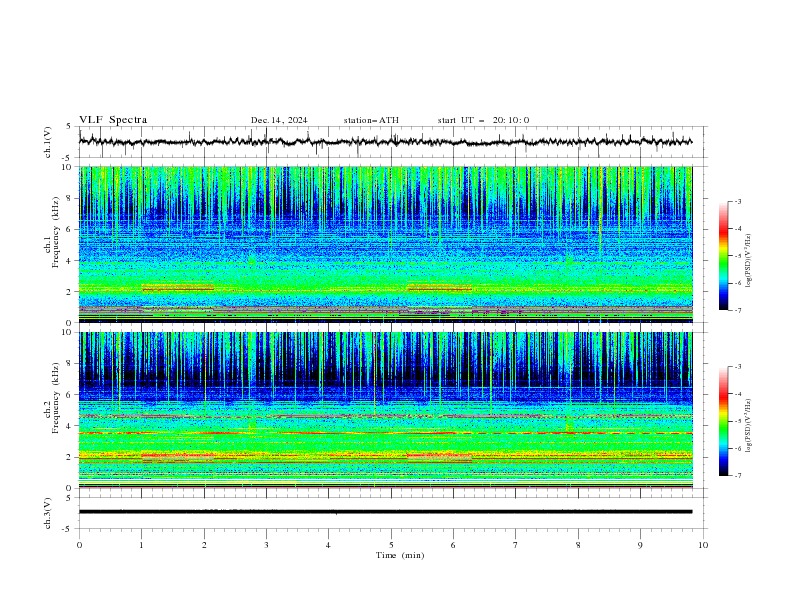Click the "-3" label on ch.1 color bar
The height and width of the screenshot is (612, 792).
[x=737, y=201]
